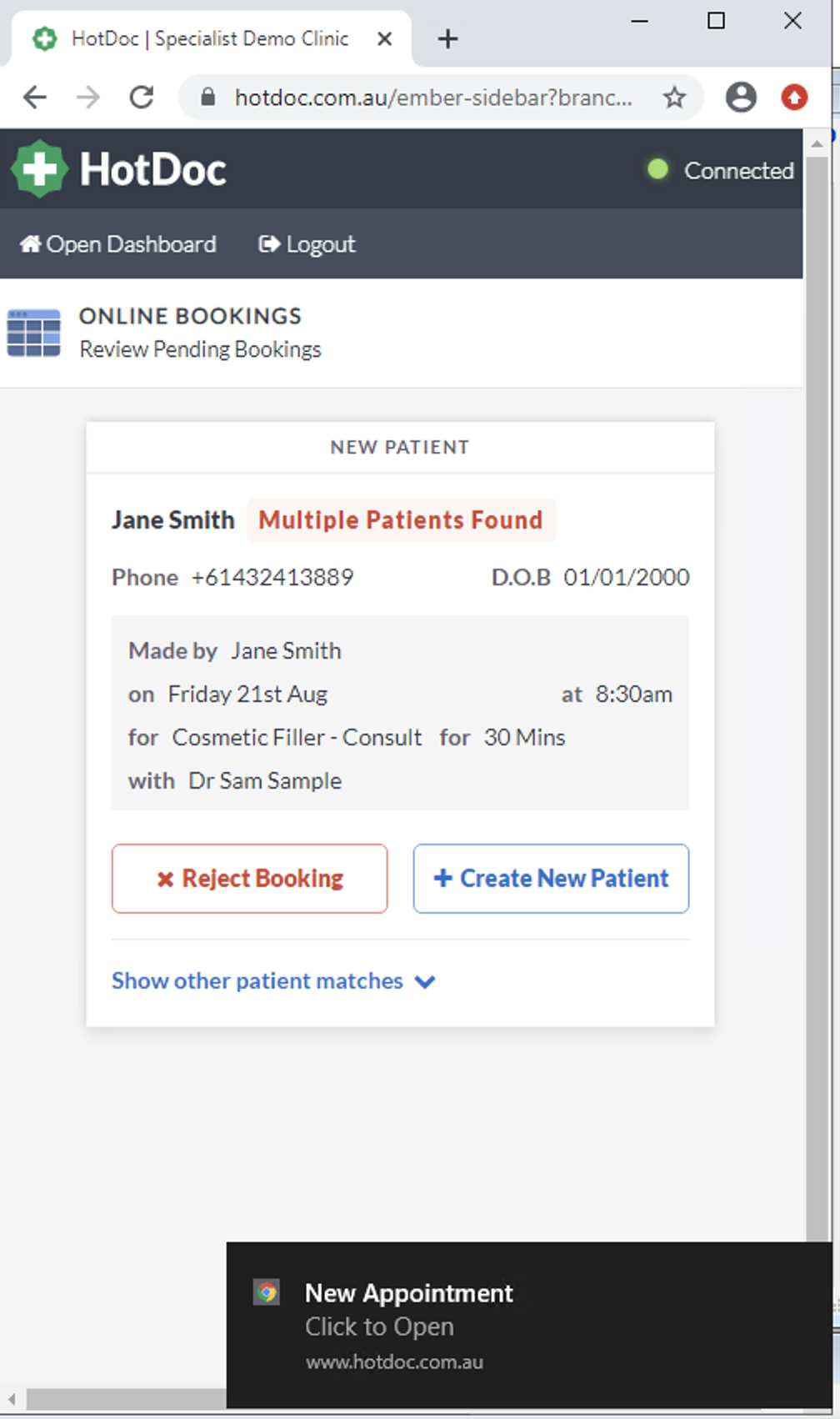Image resolution: width=840 pixels, height=1419 pixels.
Task: Create New Patient for this booking
Action: [551, 879]
